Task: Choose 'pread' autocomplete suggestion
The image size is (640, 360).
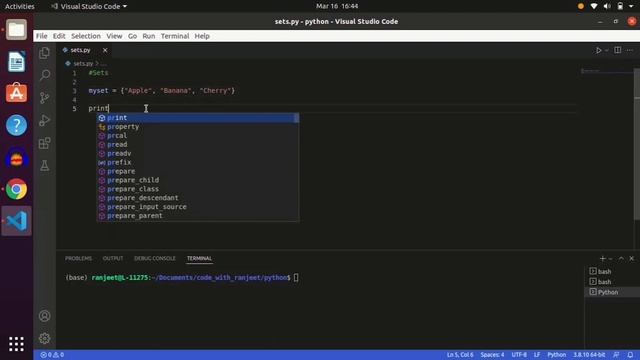Action: pos(198,144)
